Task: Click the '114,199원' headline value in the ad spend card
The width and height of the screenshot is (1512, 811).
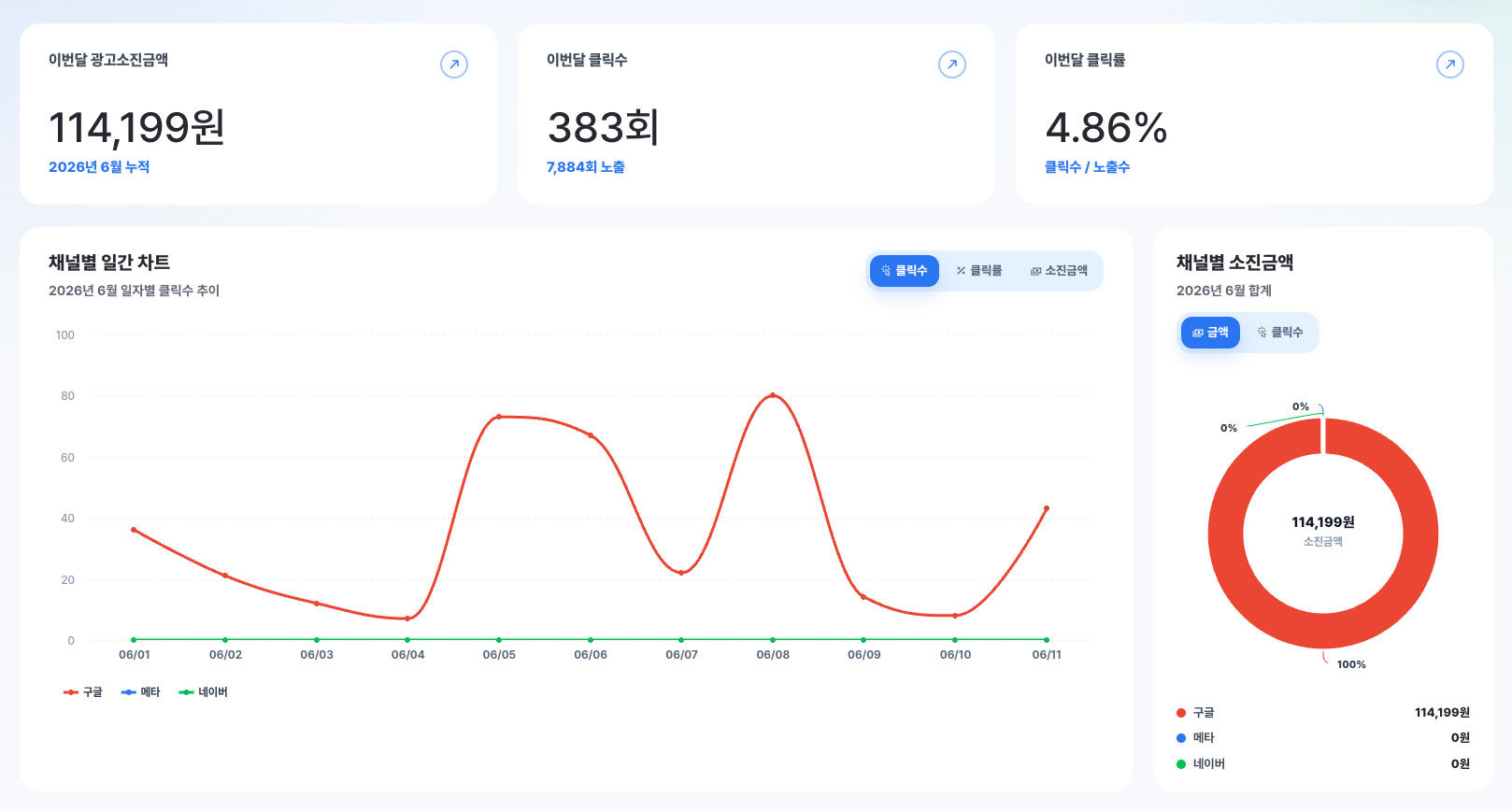Action: pyautogui.click(x=136, y=127)
